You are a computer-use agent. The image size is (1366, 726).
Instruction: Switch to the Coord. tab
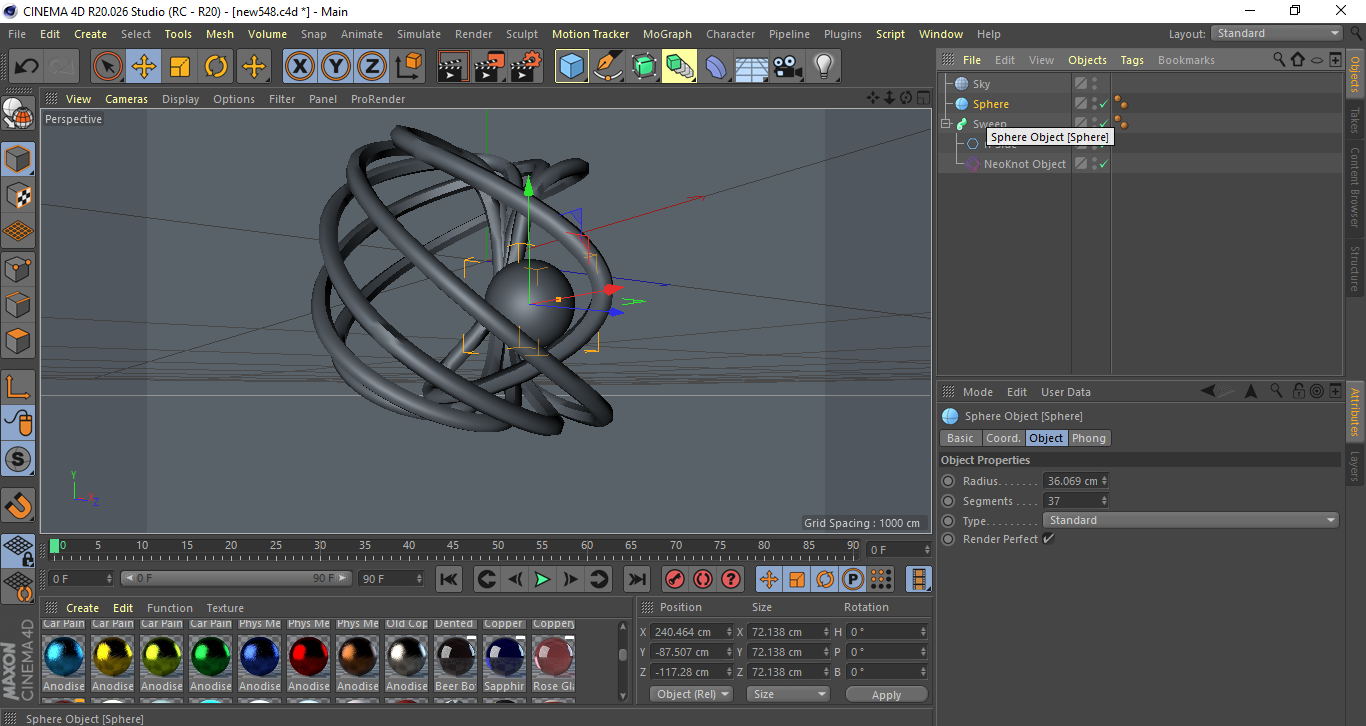(1003, 438)
